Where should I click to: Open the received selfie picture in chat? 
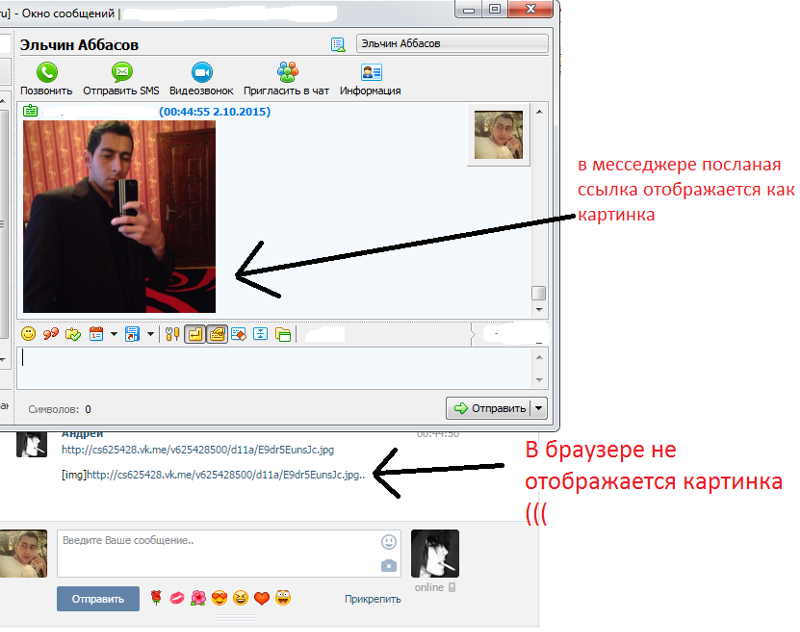click(x=119, y=216)
